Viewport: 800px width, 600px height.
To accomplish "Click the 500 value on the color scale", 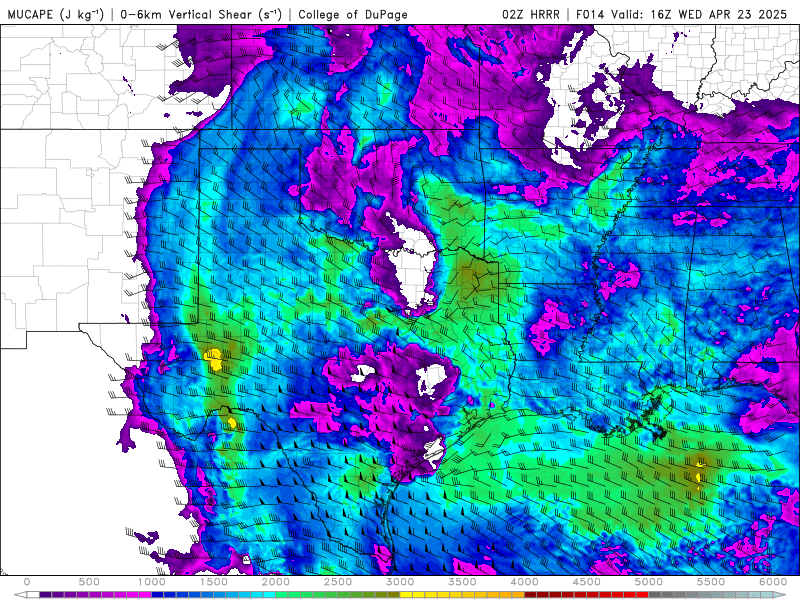I will [x=89, y=582].
